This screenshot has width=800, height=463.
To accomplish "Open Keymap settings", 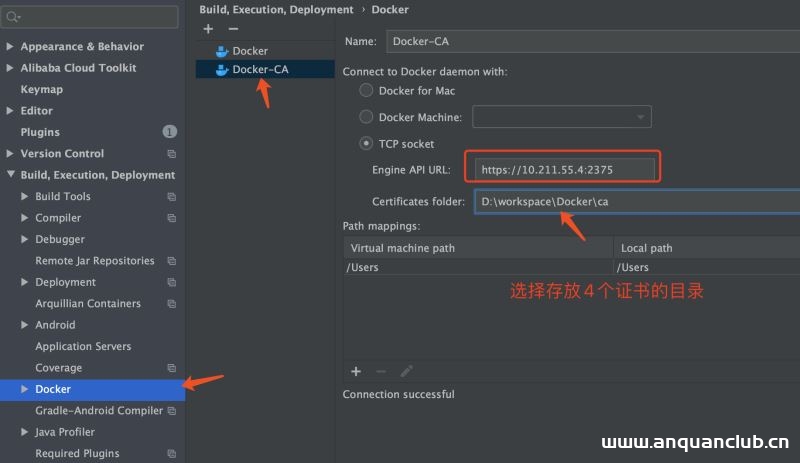I will click(42, 89).
